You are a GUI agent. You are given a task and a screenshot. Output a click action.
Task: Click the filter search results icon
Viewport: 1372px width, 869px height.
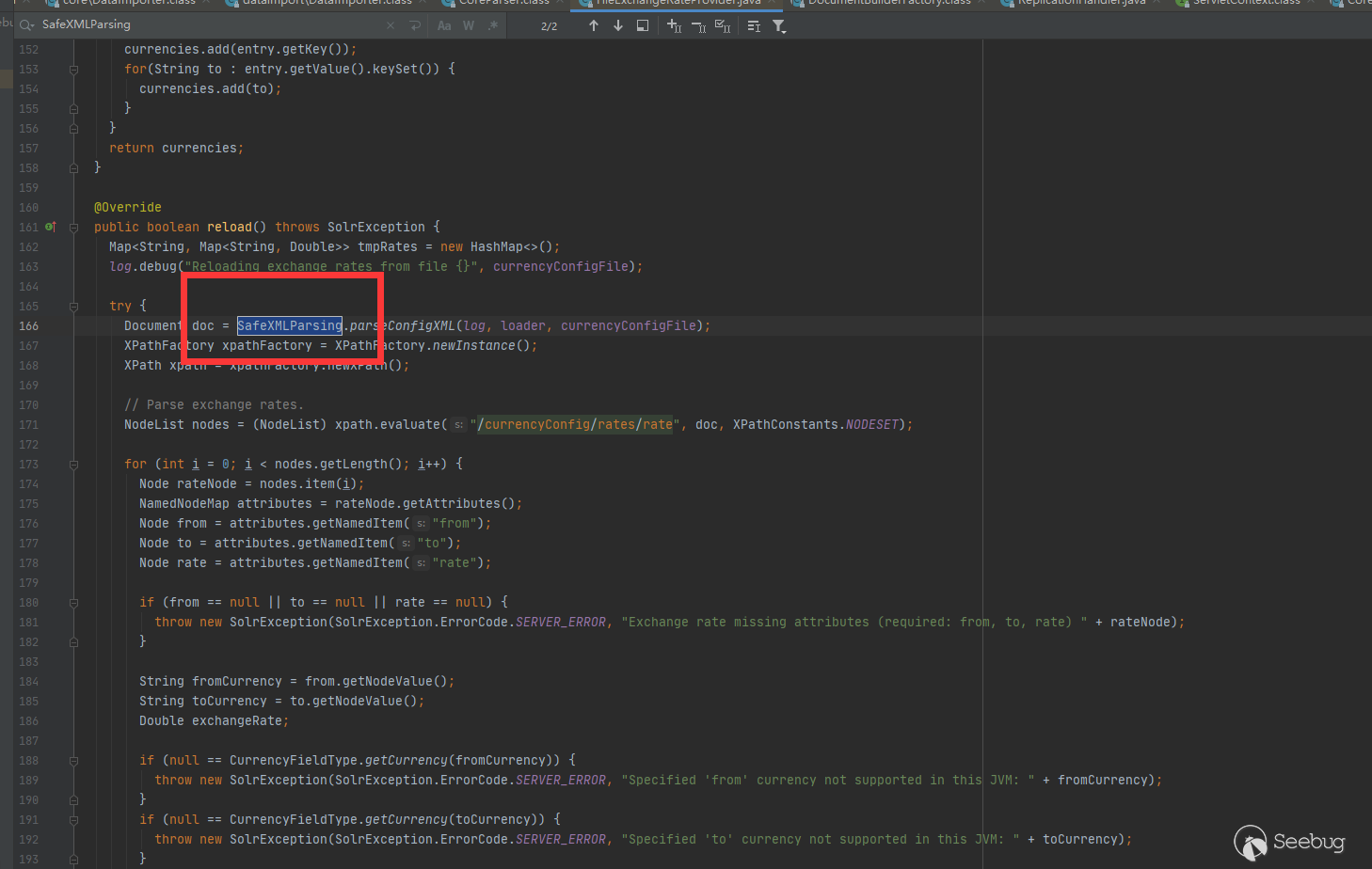coord(779,26)
